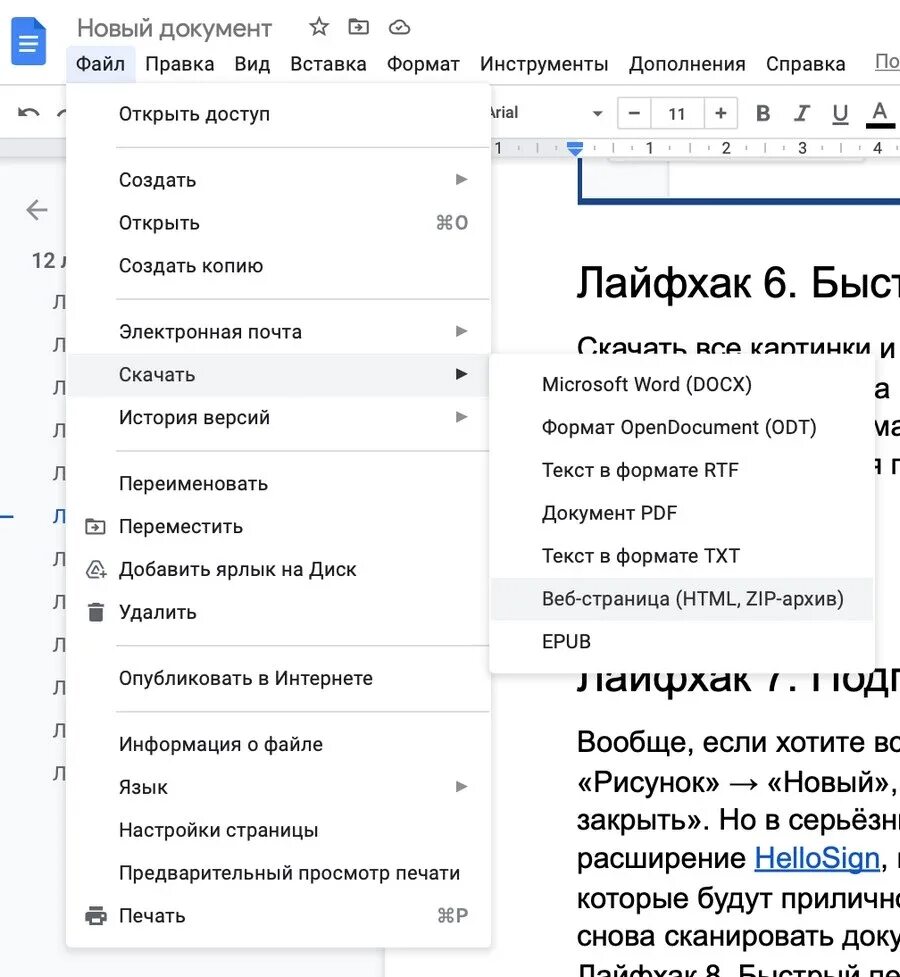Download as Microsoft Word (DOCX)
Viewport: 900px width, 977px height.
point(682,384)
